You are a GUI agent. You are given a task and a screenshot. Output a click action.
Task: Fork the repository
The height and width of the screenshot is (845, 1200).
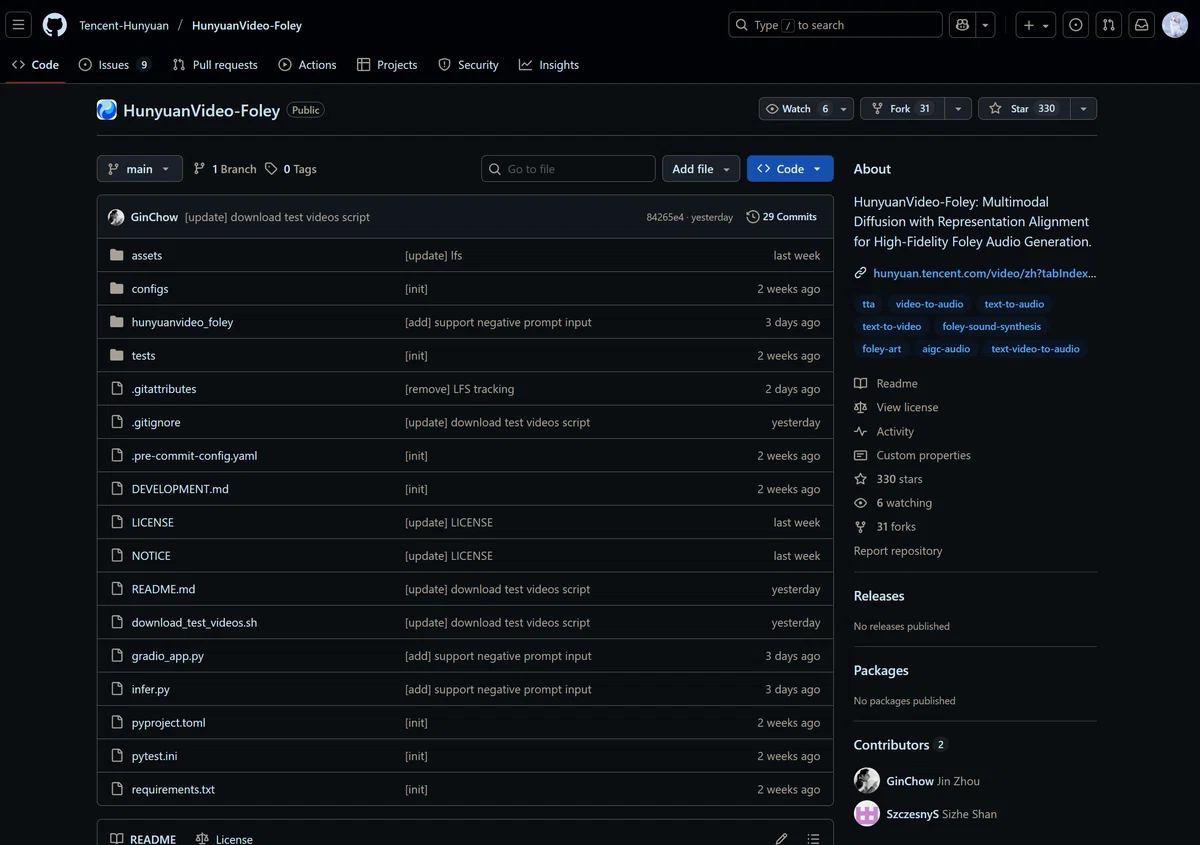pyautogui.click(x=901, y=109)
